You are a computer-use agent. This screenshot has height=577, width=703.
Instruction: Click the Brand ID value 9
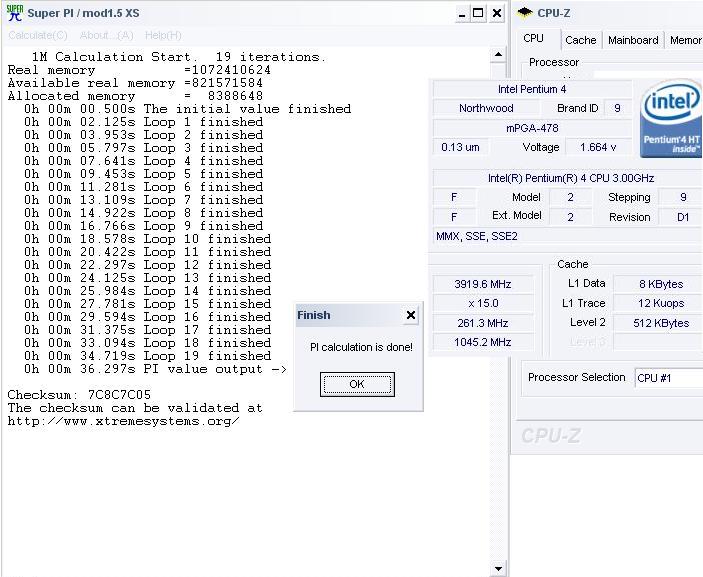617,108
